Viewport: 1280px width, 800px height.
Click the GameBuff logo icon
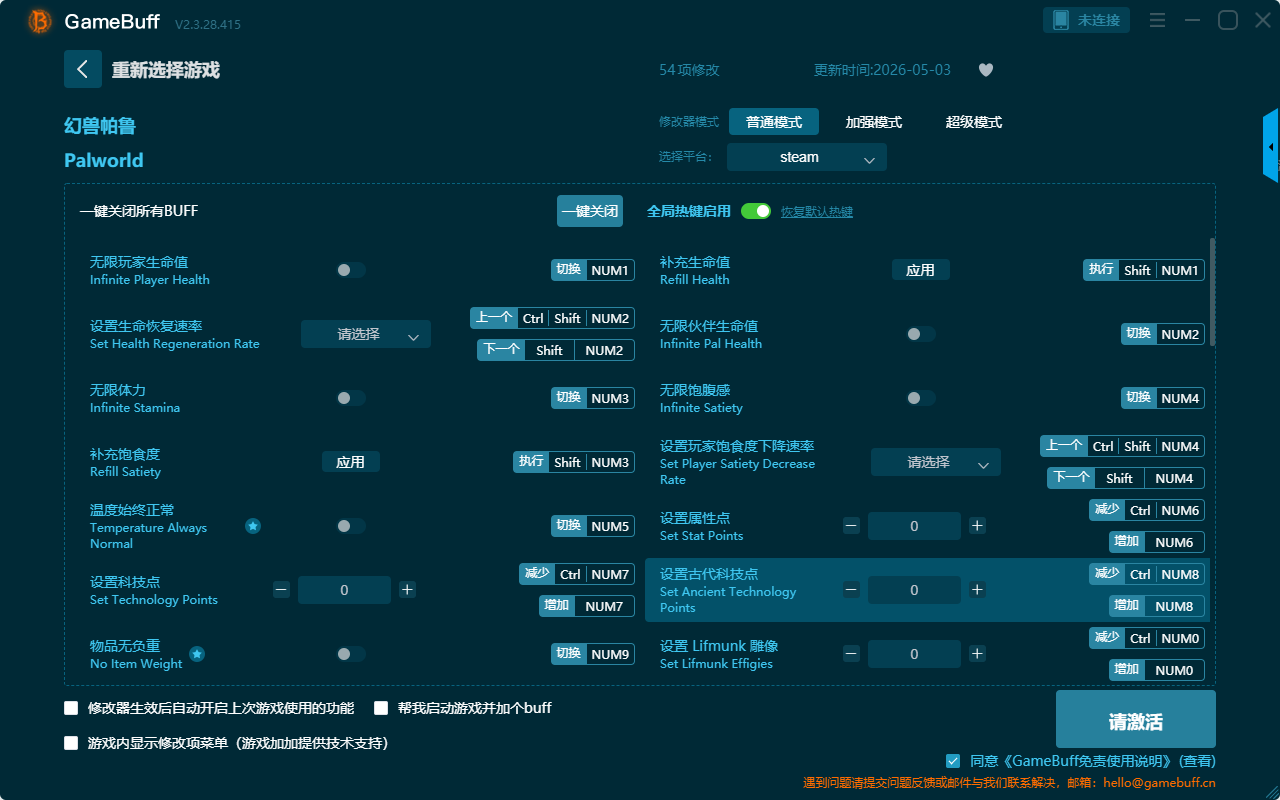point(39,21)
